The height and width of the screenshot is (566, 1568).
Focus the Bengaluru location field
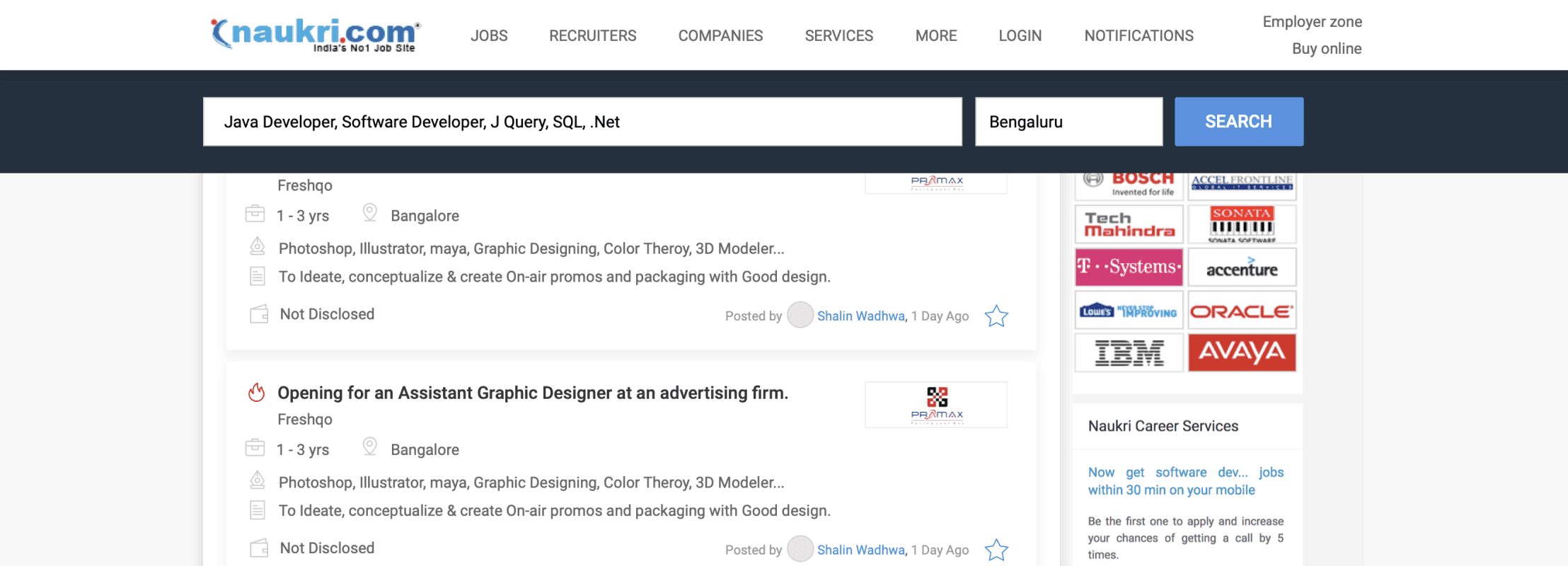pyautogui.click(x=1068, y=122)
